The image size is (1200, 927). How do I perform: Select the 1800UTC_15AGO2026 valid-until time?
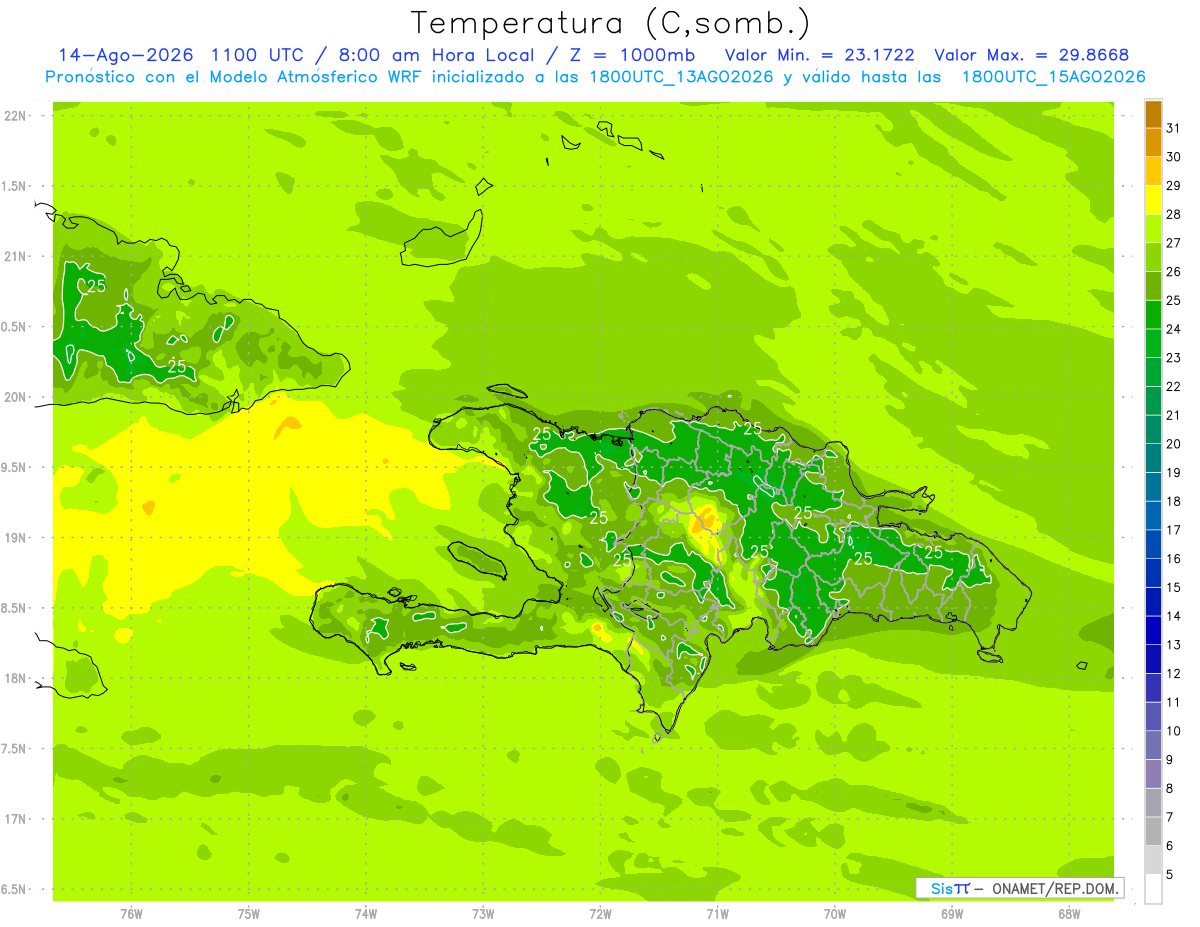[x=1053, y=77]
